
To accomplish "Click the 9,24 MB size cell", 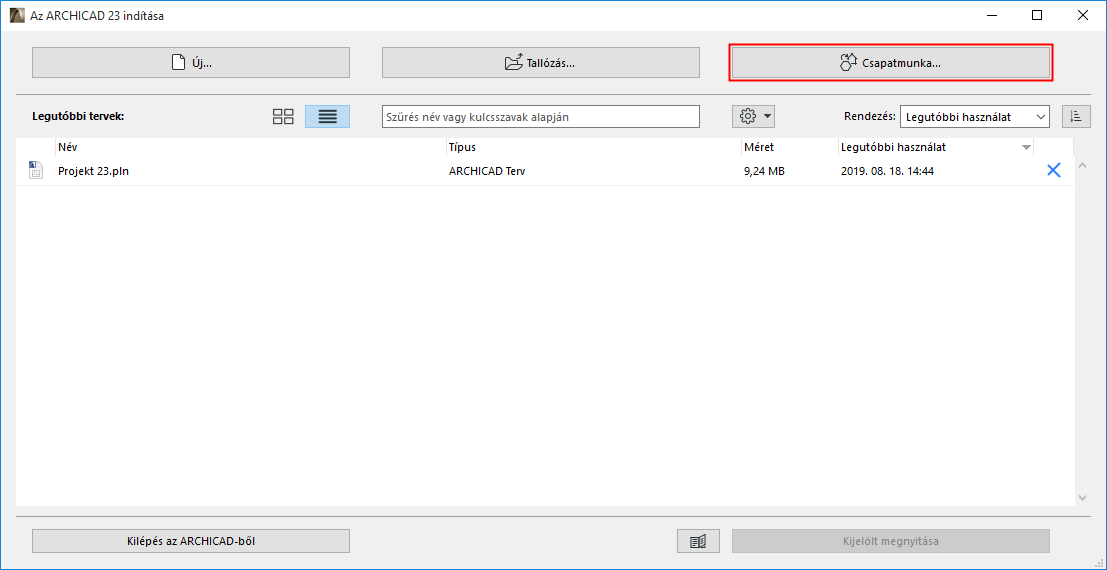I will 765,171.
